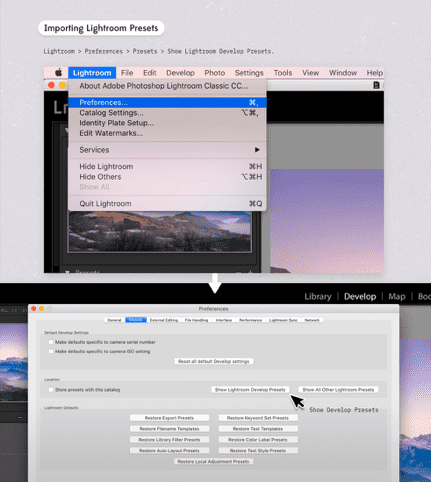
Task: Click Restore Auto Layout Presets button
Action: (169, 451)
